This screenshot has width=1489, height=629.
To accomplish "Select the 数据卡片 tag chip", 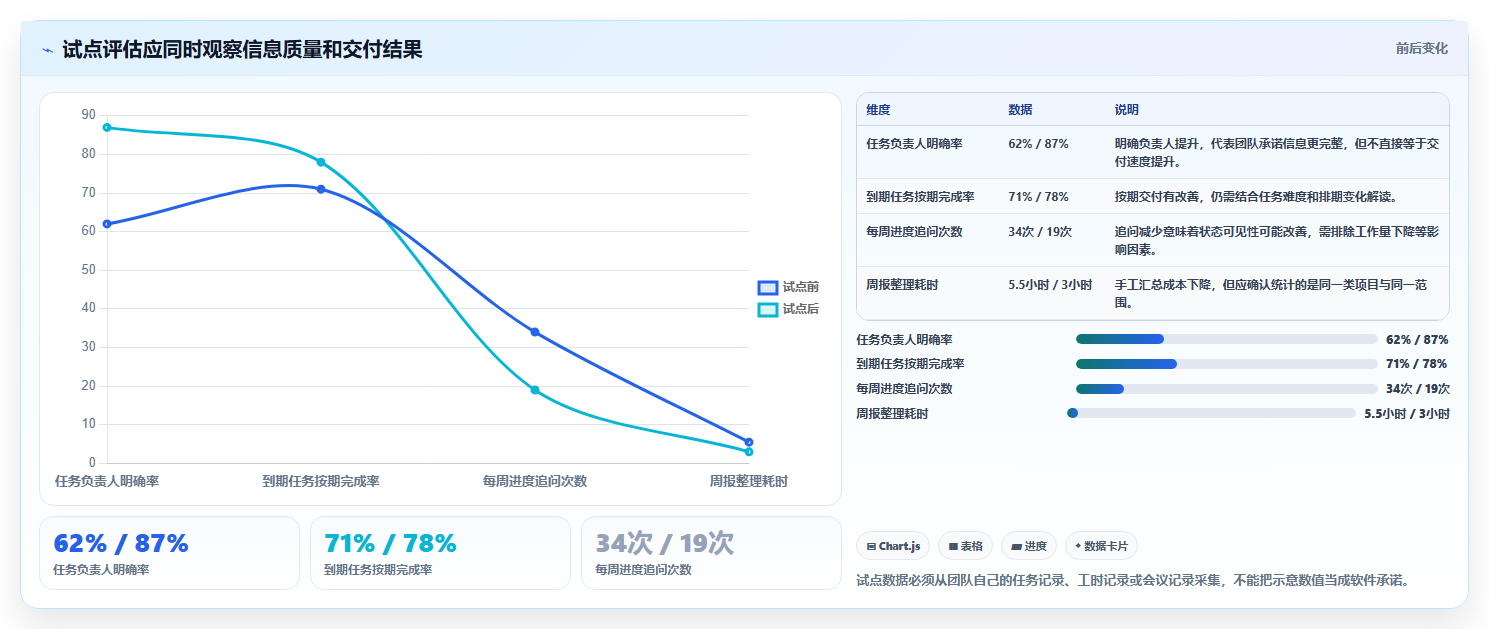I will (1101, 546).
